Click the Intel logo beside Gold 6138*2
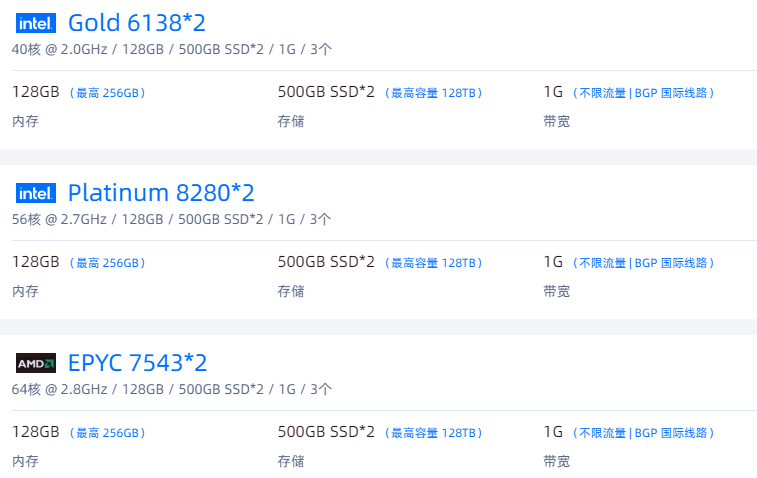757x478 pixels. click(x=36, y=23)
